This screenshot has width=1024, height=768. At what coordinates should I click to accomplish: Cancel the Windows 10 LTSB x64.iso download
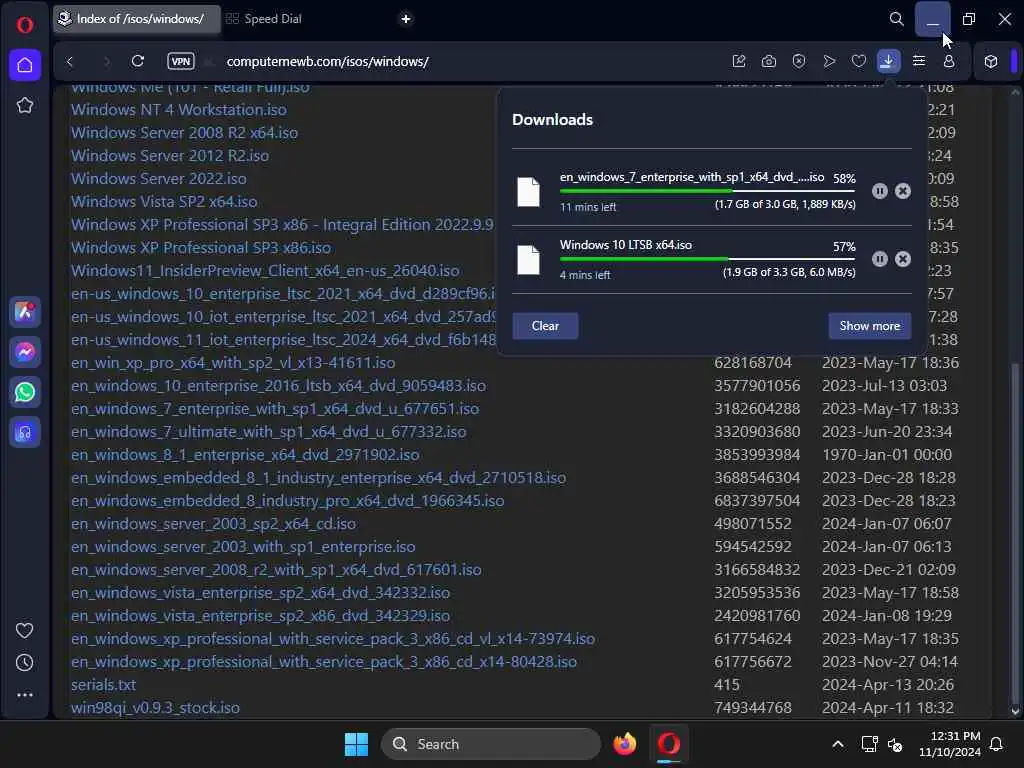[903, 259]
